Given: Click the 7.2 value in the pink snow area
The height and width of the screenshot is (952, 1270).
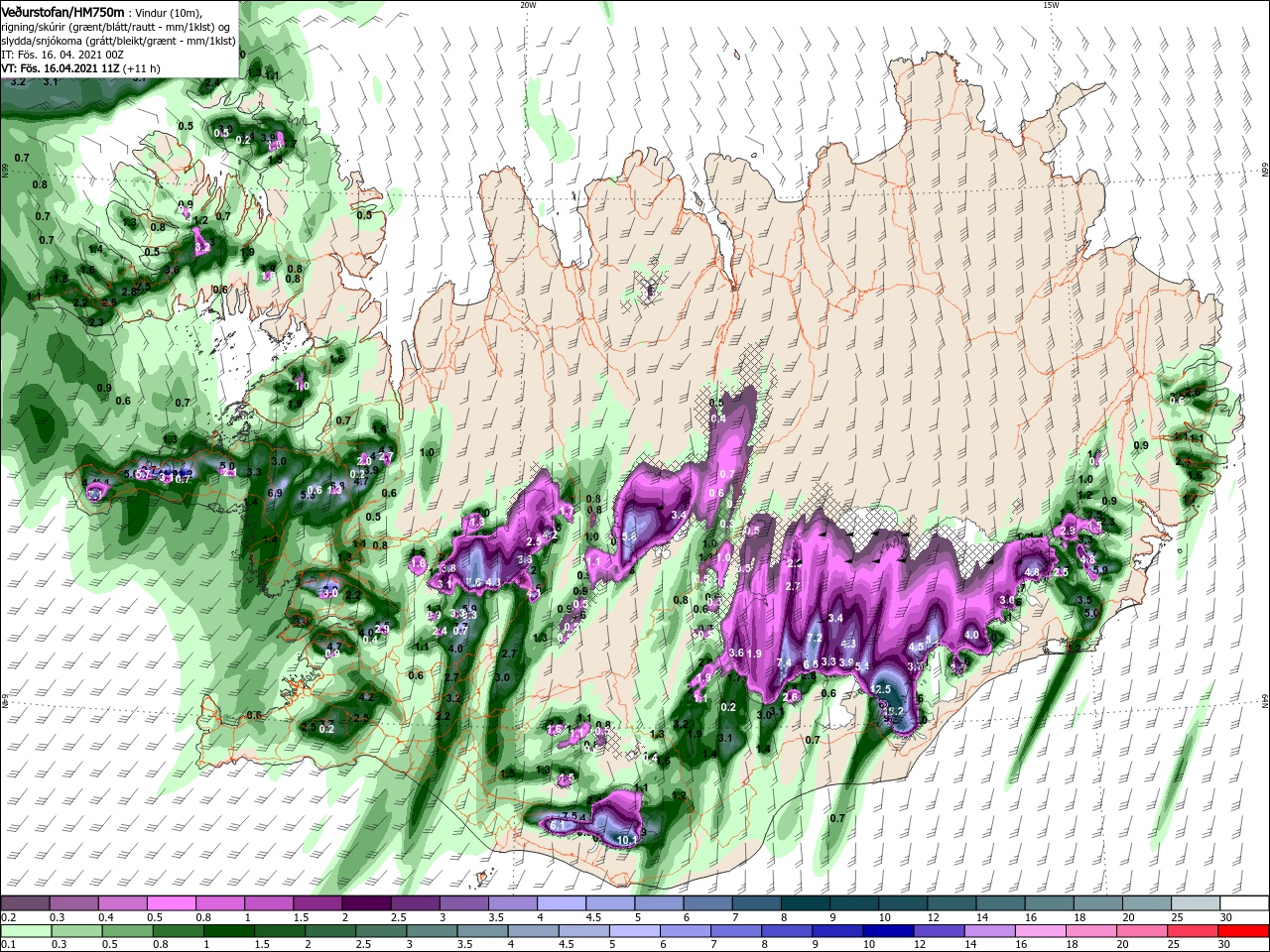Looking at the screenshot, I should tap(815, 638).
